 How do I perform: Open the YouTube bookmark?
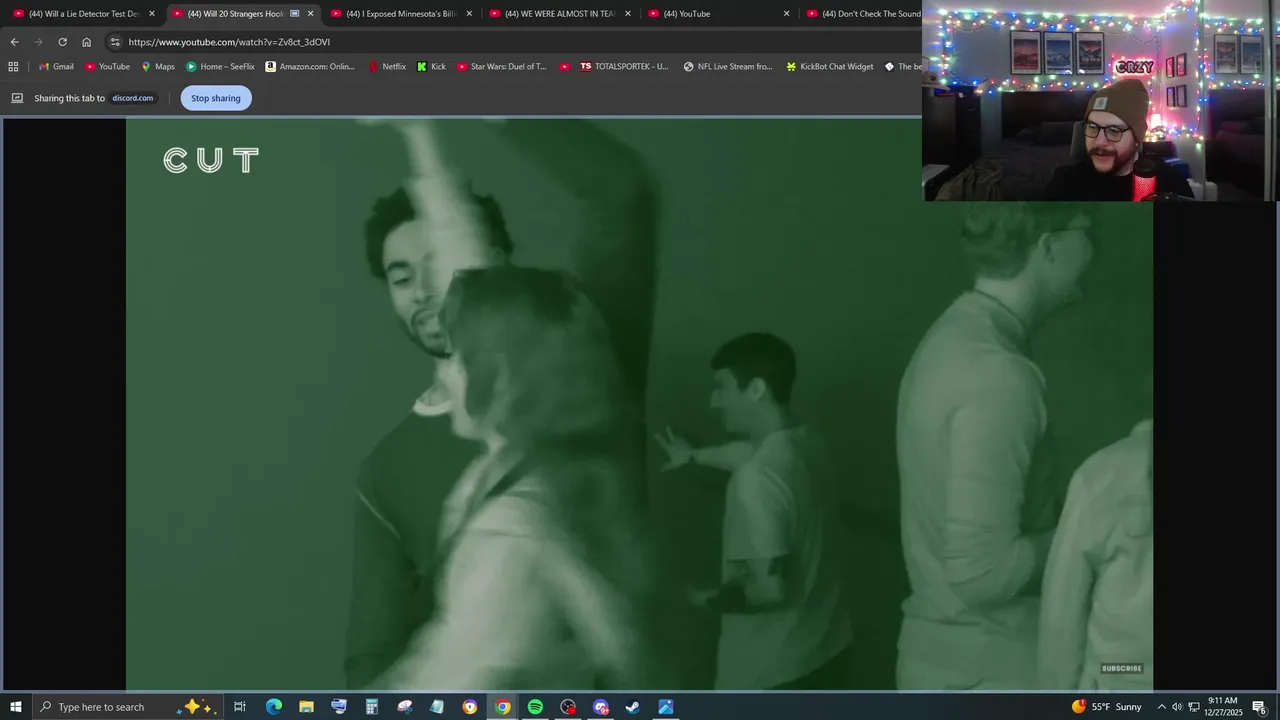(107, 67)
